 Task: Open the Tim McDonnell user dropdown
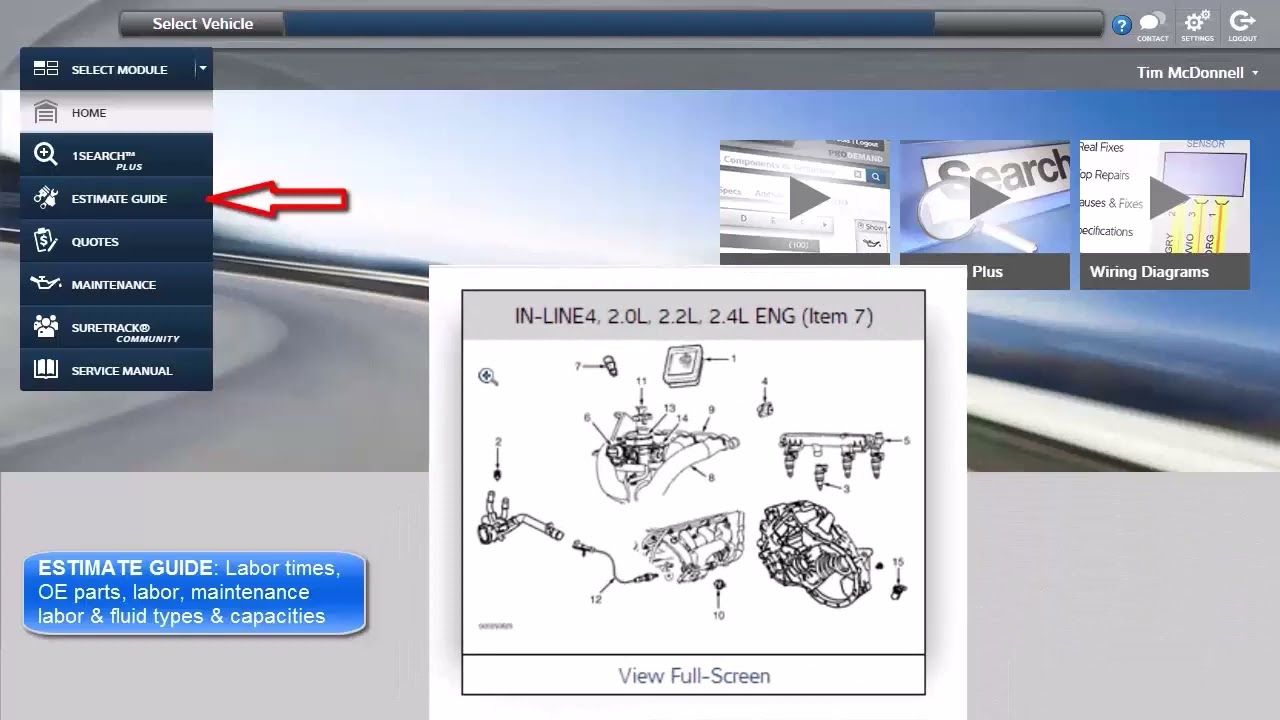[x=1197, y=73]
